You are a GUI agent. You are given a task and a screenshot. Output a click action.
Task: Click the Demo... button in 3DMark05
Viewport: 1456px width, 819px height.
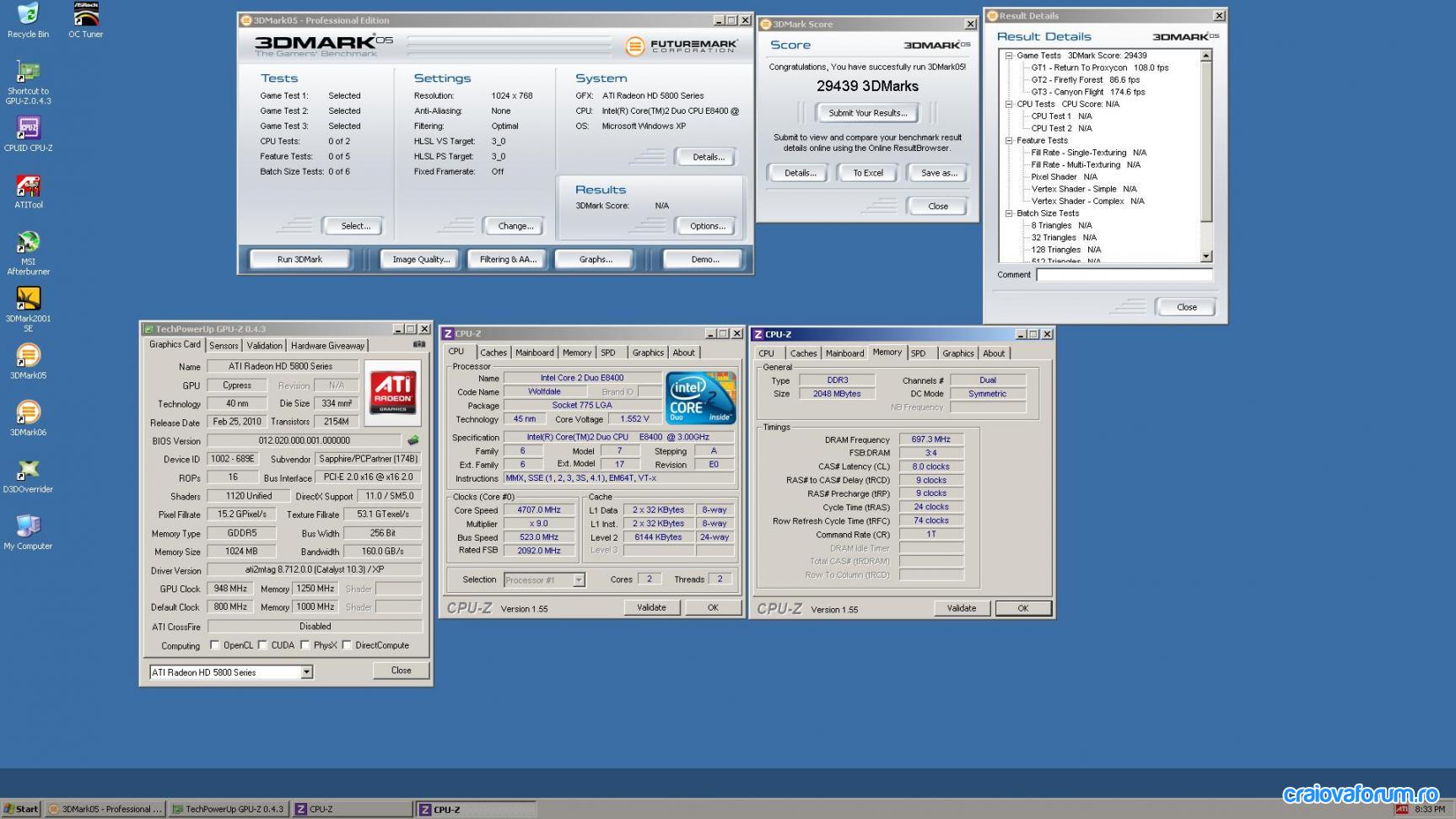pos(705,259)
